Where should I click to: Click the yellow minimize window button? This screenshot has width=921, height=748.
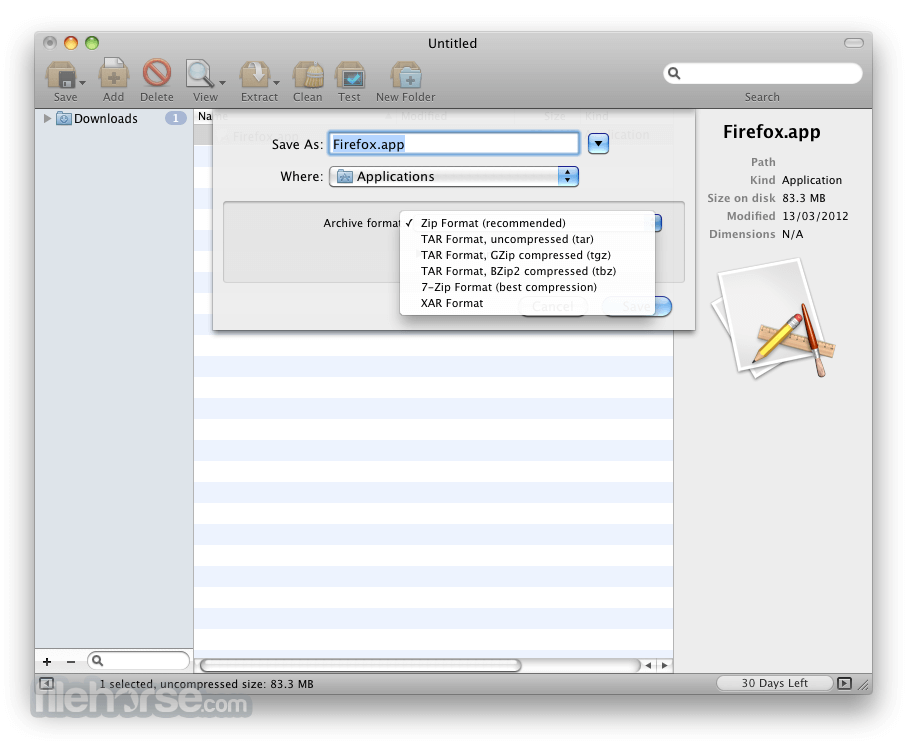pos(71,43)
